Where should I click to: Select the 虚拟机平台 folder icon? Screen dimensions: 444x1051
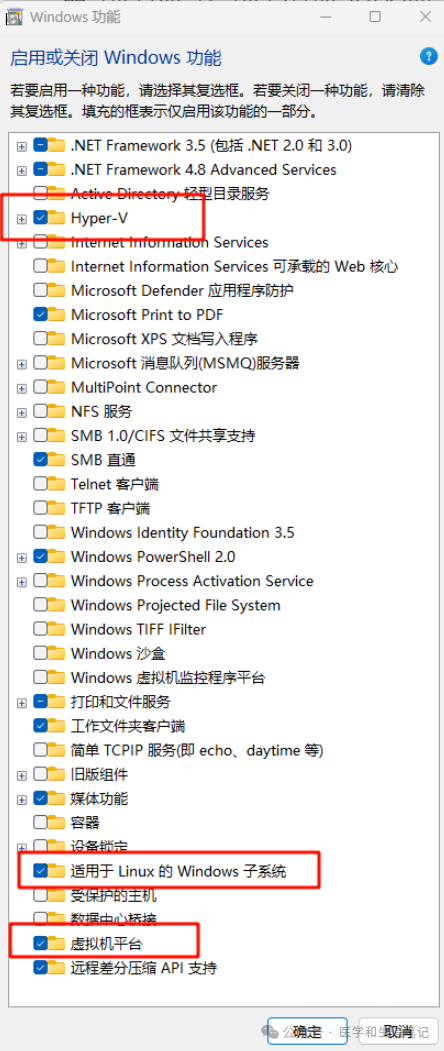[56, 943]
